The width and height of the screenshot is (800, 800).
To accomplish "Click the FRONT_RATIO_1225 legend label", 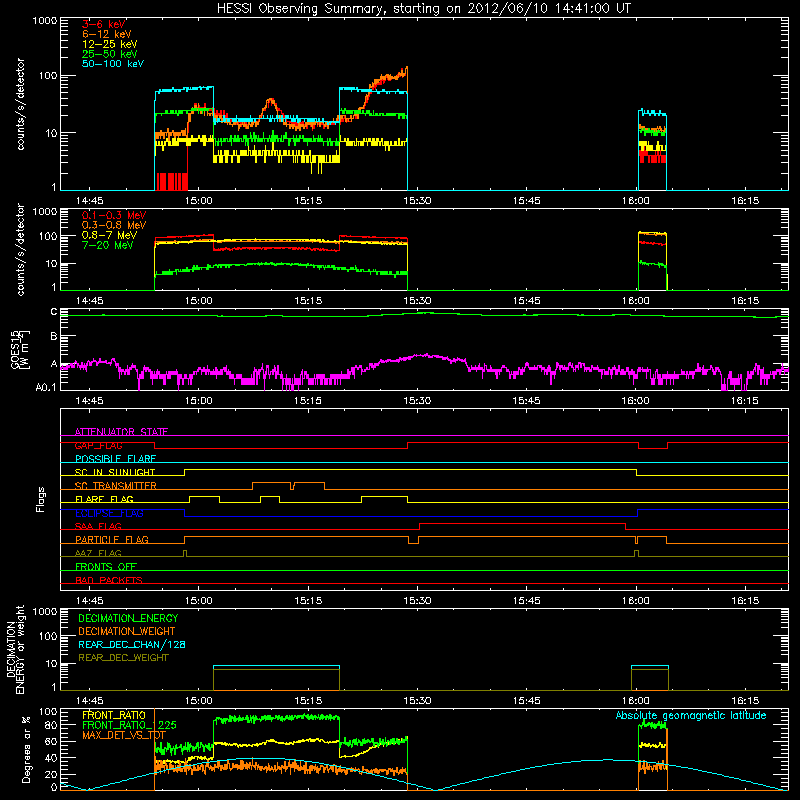I will coord(129,725).
